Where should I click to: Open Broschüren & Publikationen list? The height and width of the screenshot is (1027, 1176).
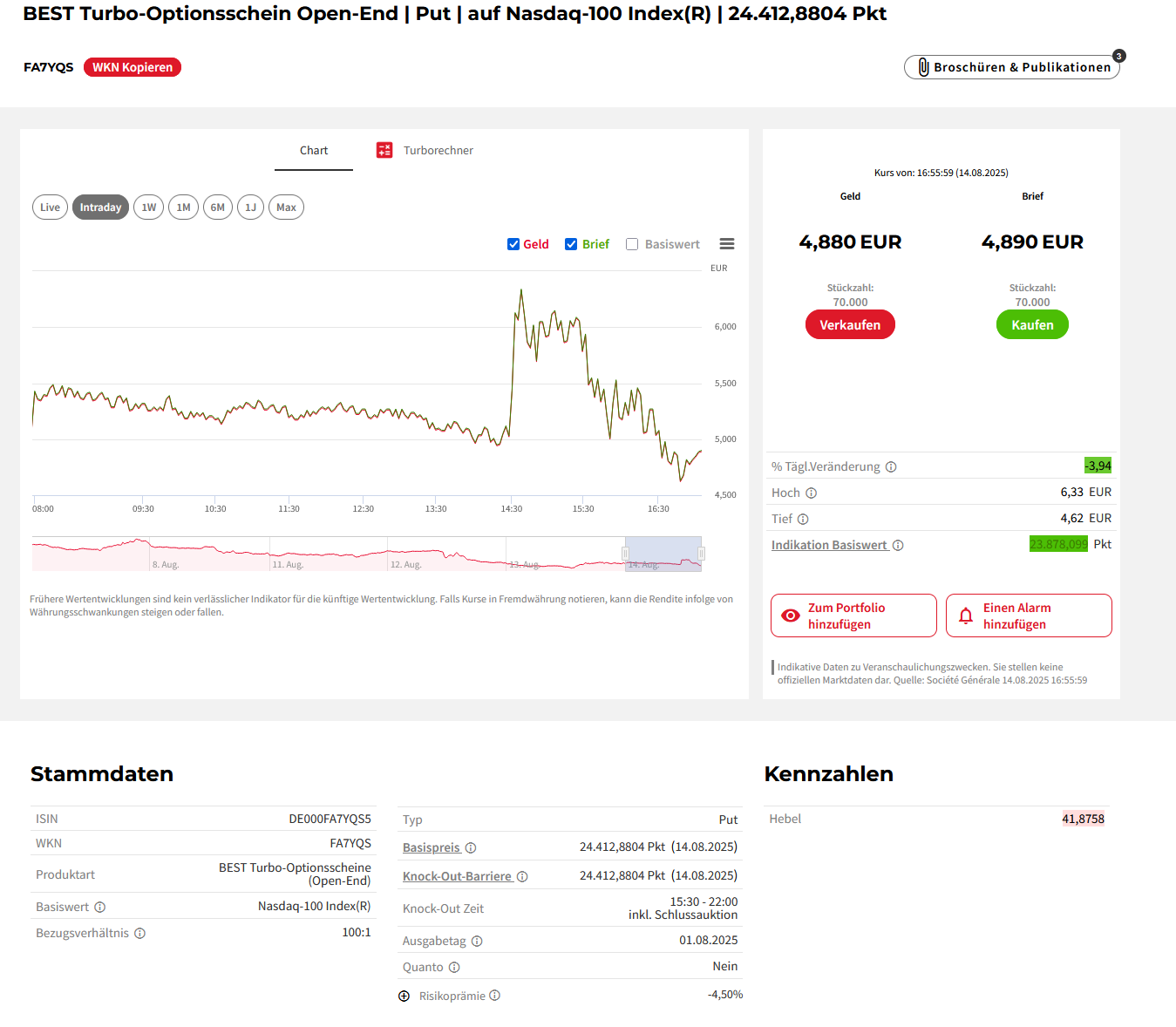1011,67
